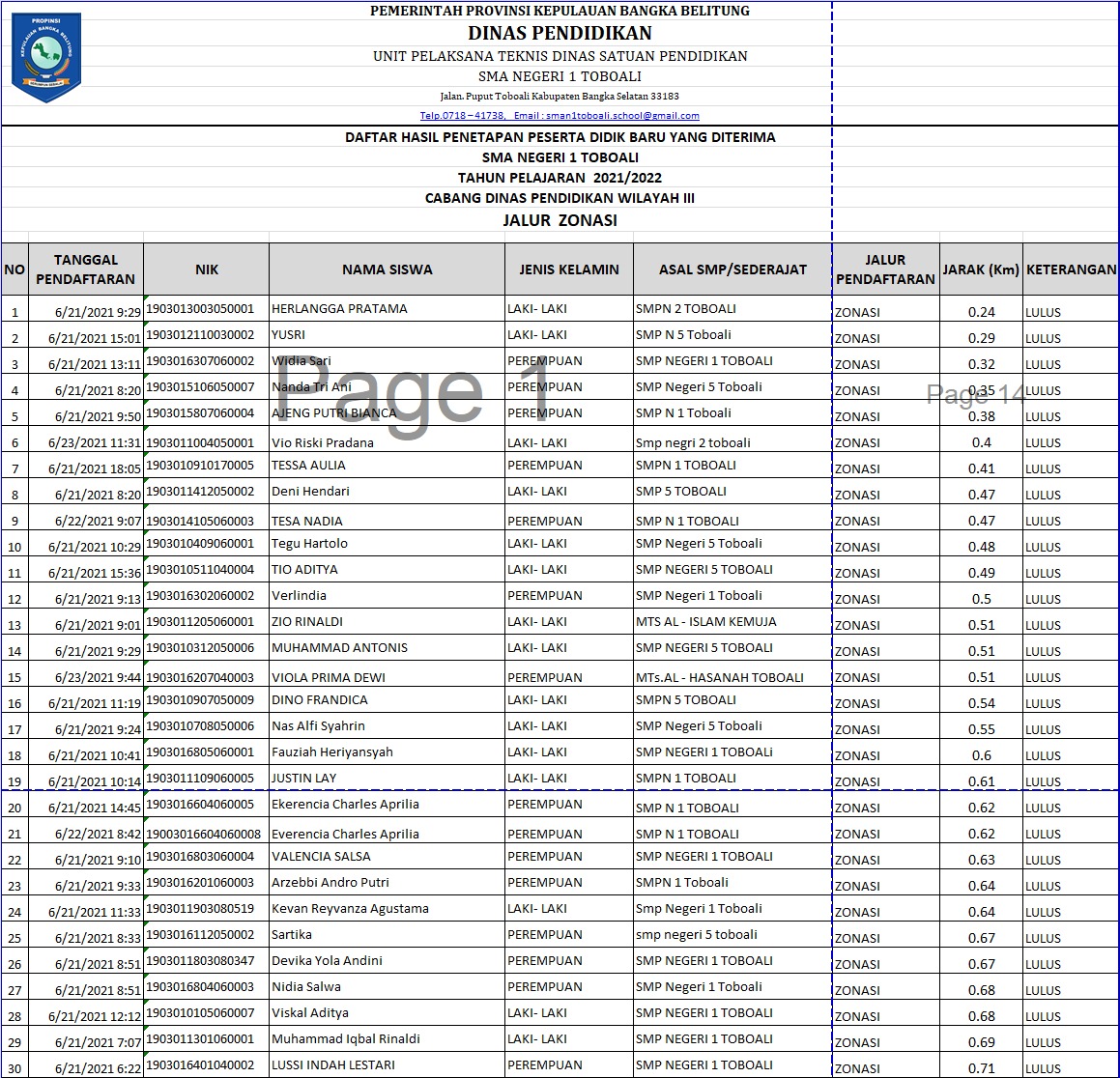The image size is (1120, 1078).
Task: Select the cell containing Widia Sari
Action: [x=388, y=361]
